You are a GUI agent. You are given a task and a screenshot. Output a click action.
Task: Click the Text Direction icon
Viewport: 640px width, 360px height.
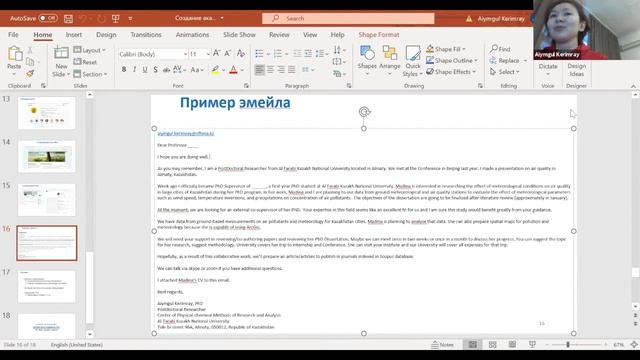pos(338,50)
